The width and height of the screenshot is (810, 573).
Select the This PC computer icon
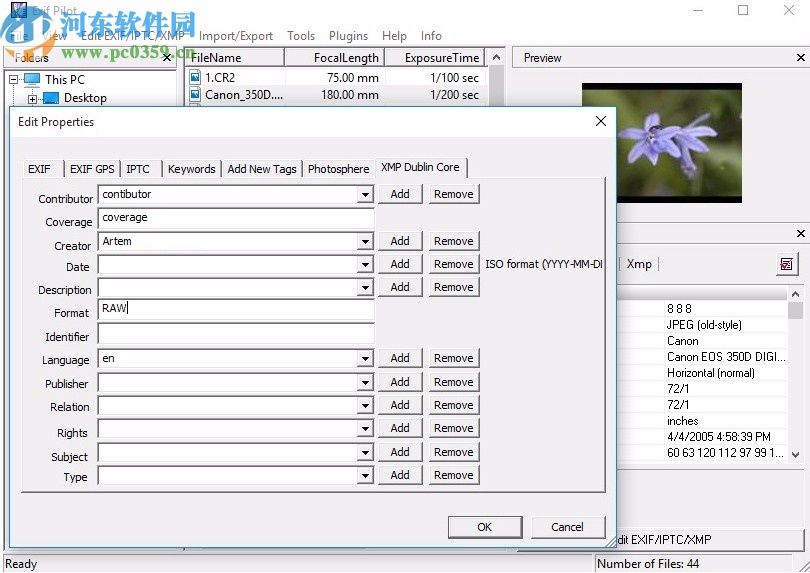[x=32, y=79]
